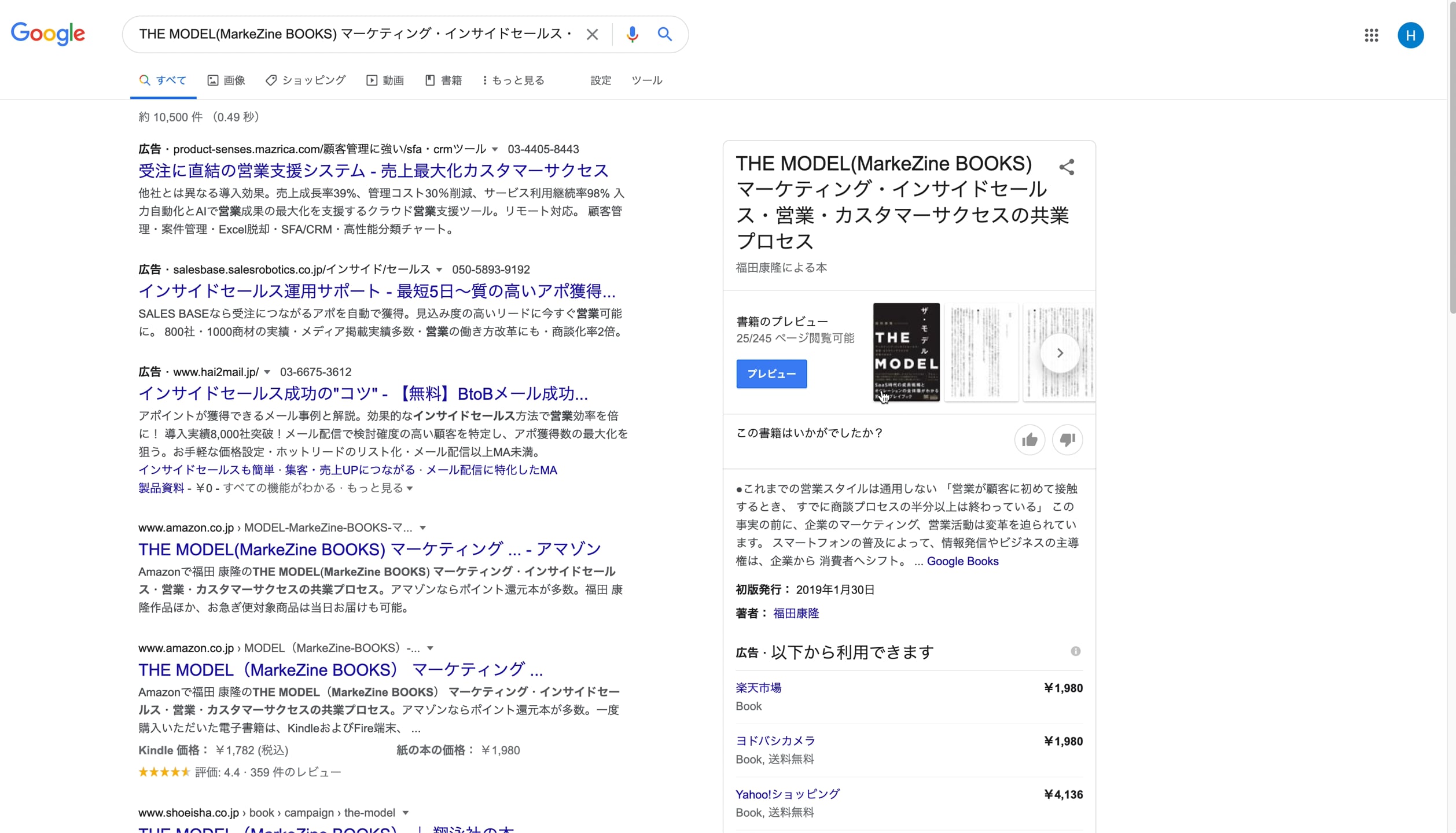The image size is (1456, 833).
Task: Open the dropdown beside the shoeisha.co.jp breadcrumb
Action: (406, 813)
